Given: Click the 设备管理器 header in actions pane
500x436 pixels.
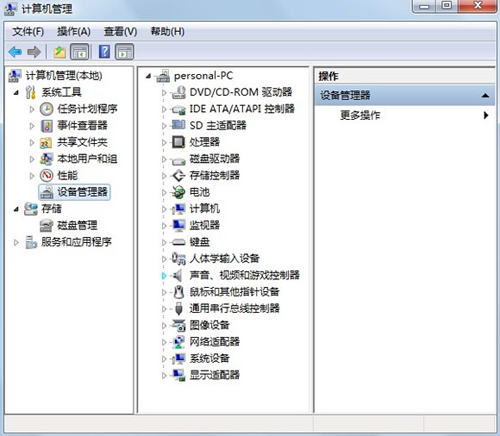Looking at the screenshot, I should click(x=405, y=95).
